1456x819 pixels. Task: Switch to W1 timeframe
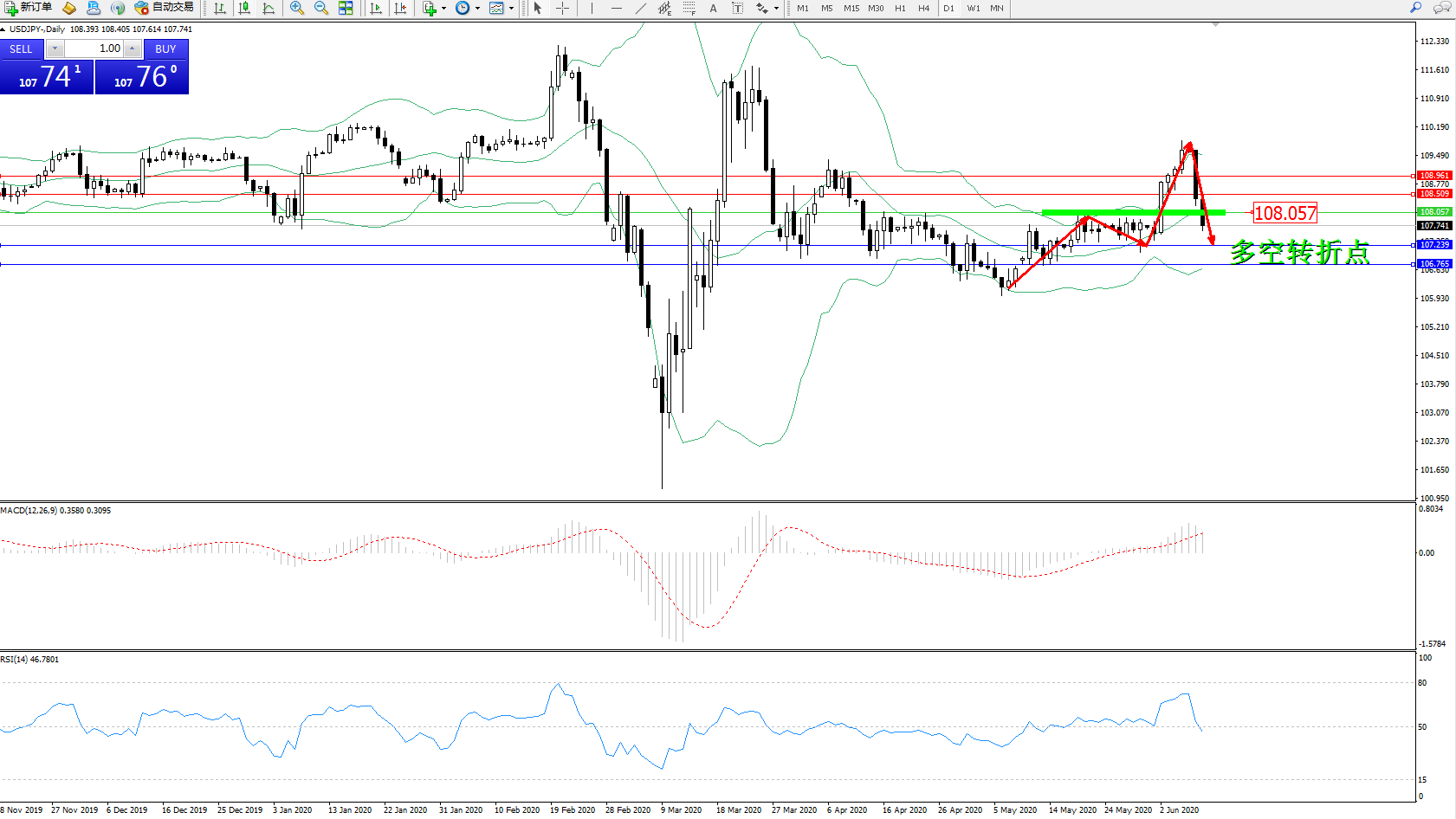click(x=974, y=8)
